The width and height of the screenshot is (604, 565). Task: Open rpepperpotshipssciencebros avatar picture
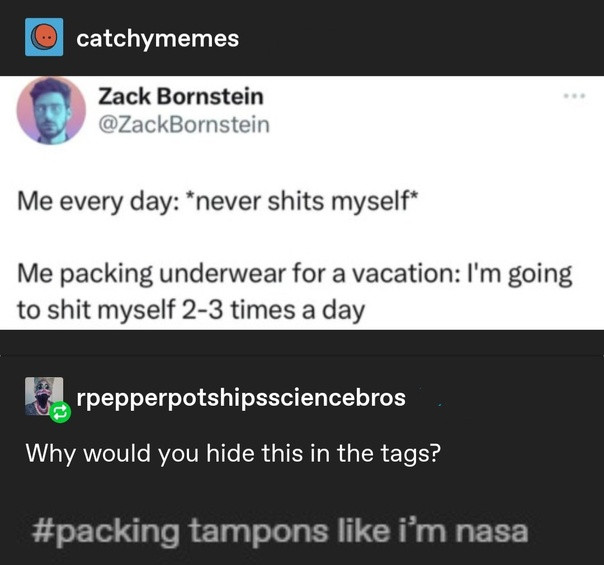pos(44,396)
